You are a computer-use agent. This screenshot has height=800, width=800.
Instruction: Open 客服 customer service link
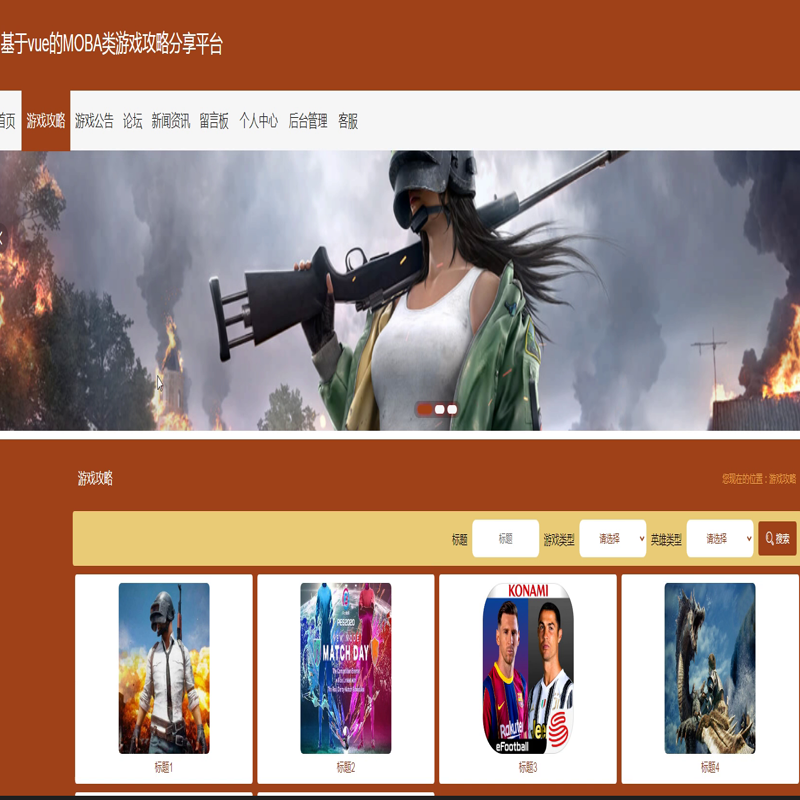[x=348, y=121]
